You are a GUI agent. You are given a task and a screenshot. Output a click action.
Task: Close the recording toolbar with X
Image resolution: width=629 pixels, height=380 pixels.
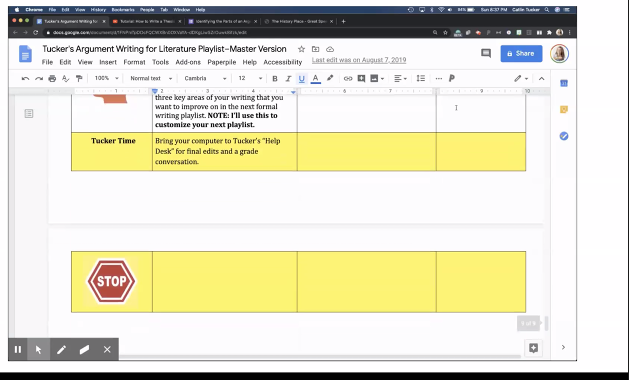(107, 350)
